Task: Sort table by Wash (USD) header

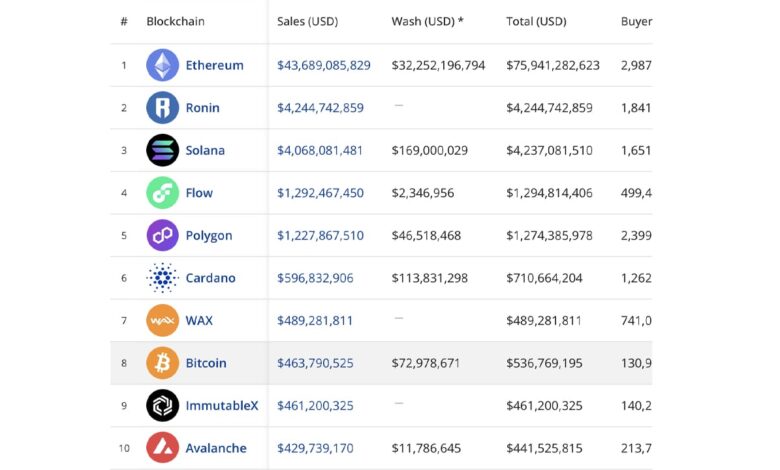Action: point(427,21)
